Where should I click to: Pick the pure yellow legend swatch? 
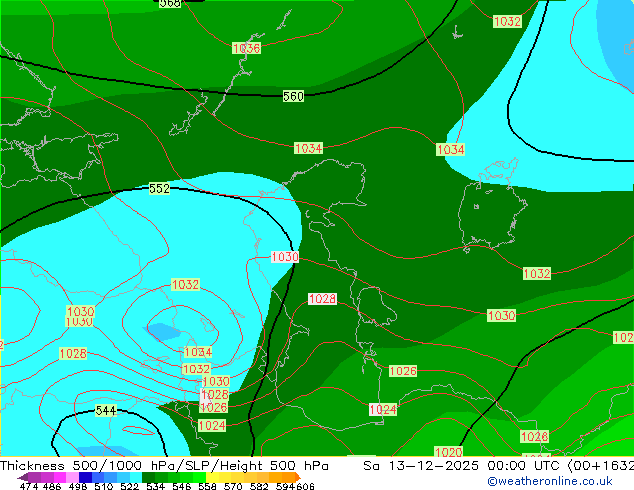pos(212,477)
